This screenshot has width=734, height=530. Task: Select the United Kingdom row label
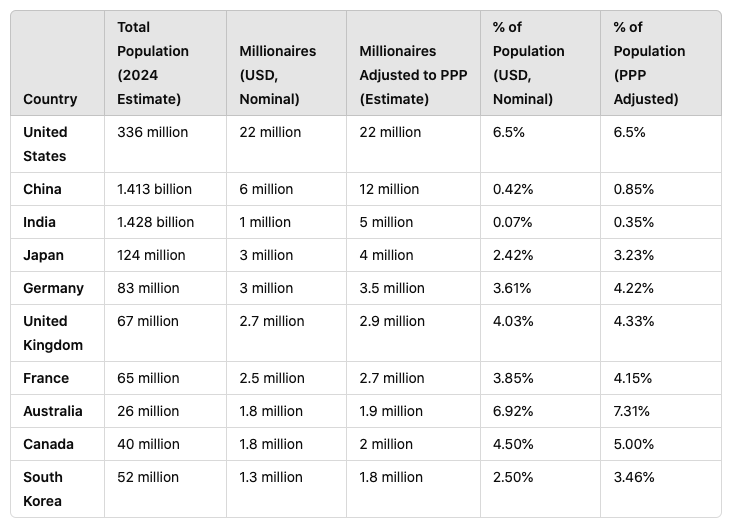53,333
